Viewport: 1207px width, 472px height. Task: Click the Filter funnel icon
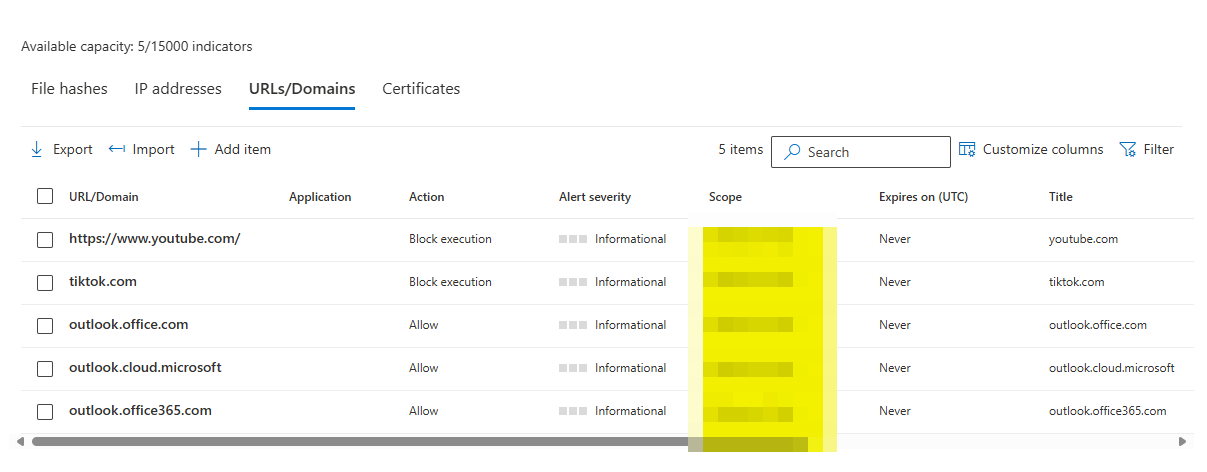coord(1127,149)
